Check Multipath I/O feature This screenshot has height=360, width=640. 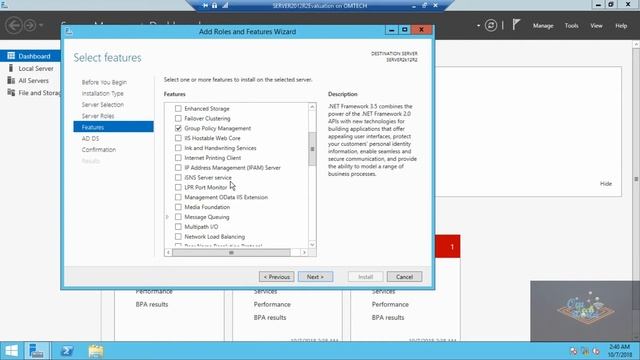(x=178, y=227)
